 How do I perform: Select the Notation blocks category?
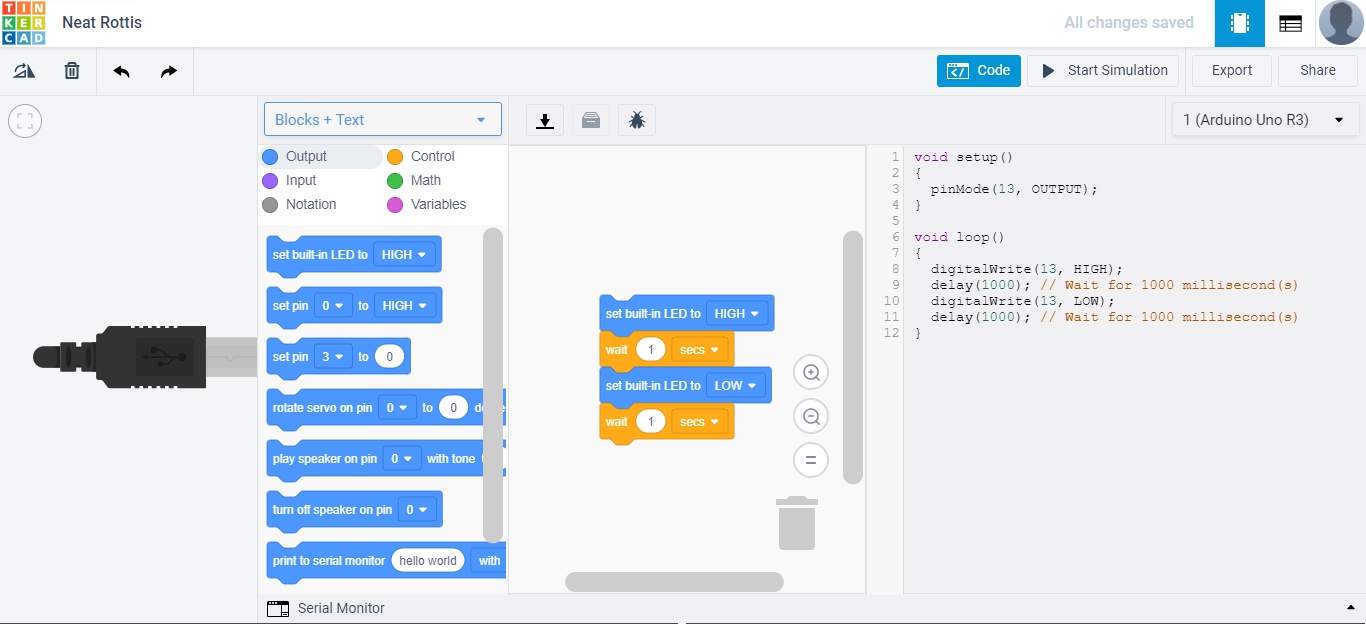tap(299, 204)
